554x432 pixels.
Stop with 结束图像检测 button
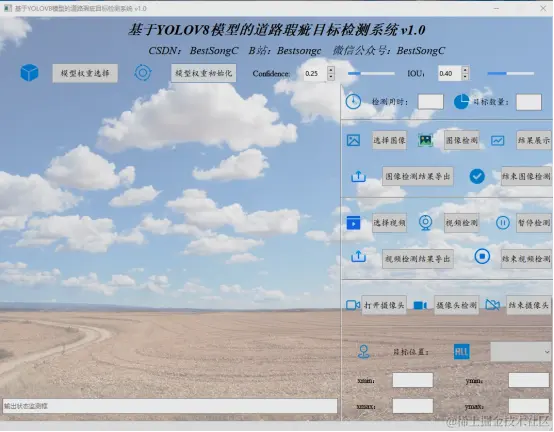[x=526, y=176]
